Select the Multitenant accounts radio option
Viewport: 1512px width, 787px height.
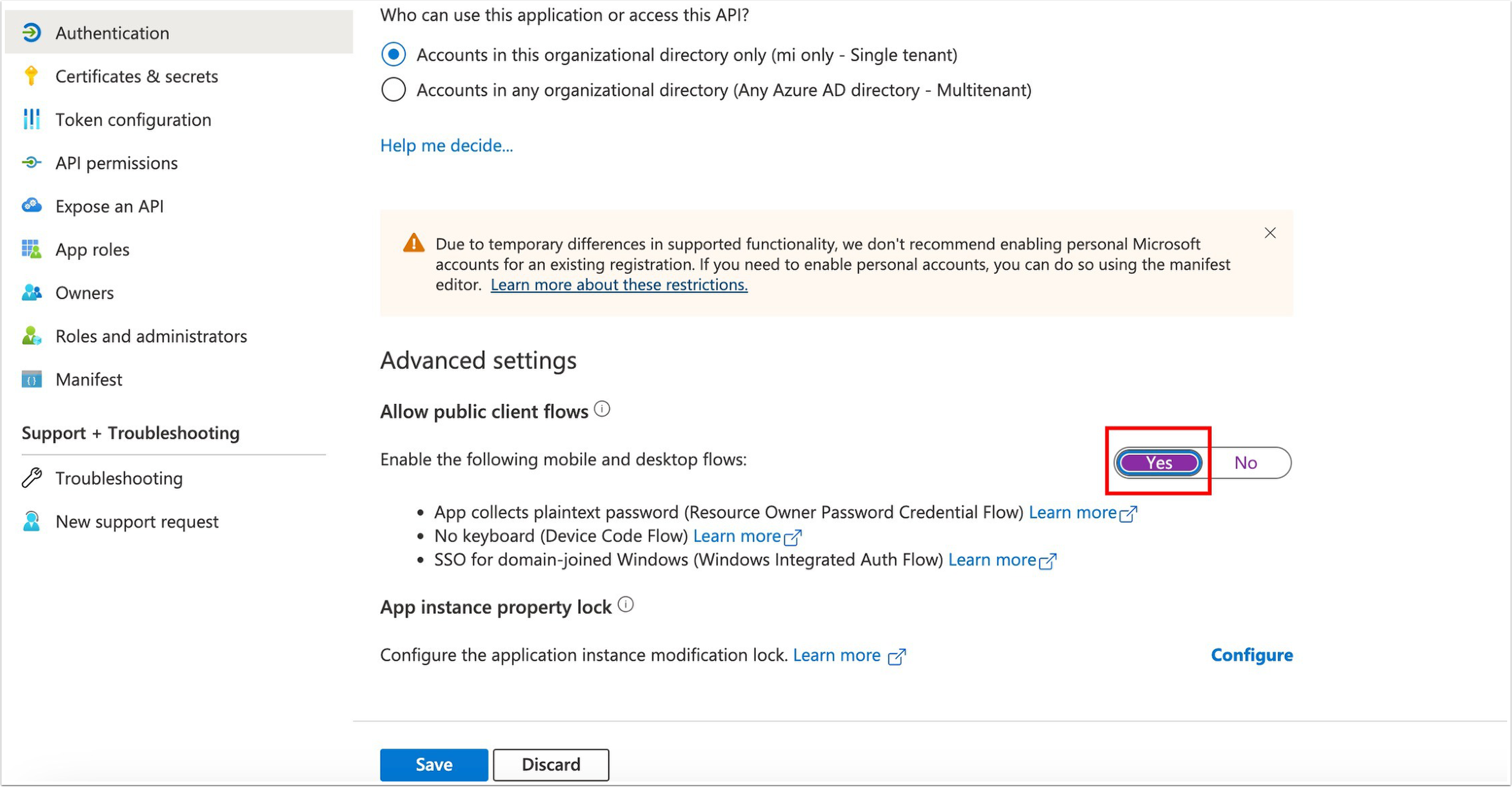point(393,90)
